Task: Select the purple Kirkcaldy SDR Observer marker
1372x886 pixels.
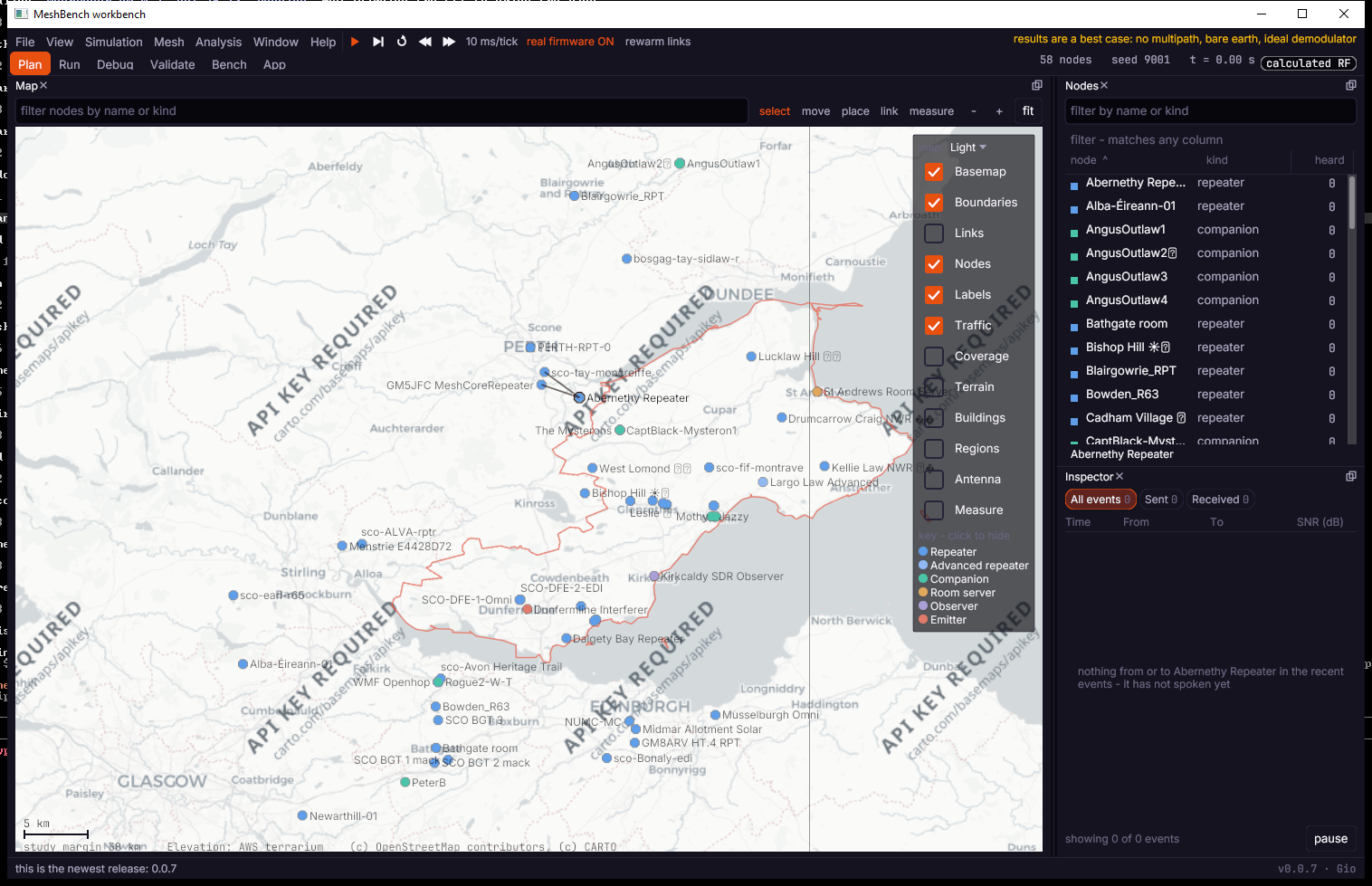Action: 654,576
